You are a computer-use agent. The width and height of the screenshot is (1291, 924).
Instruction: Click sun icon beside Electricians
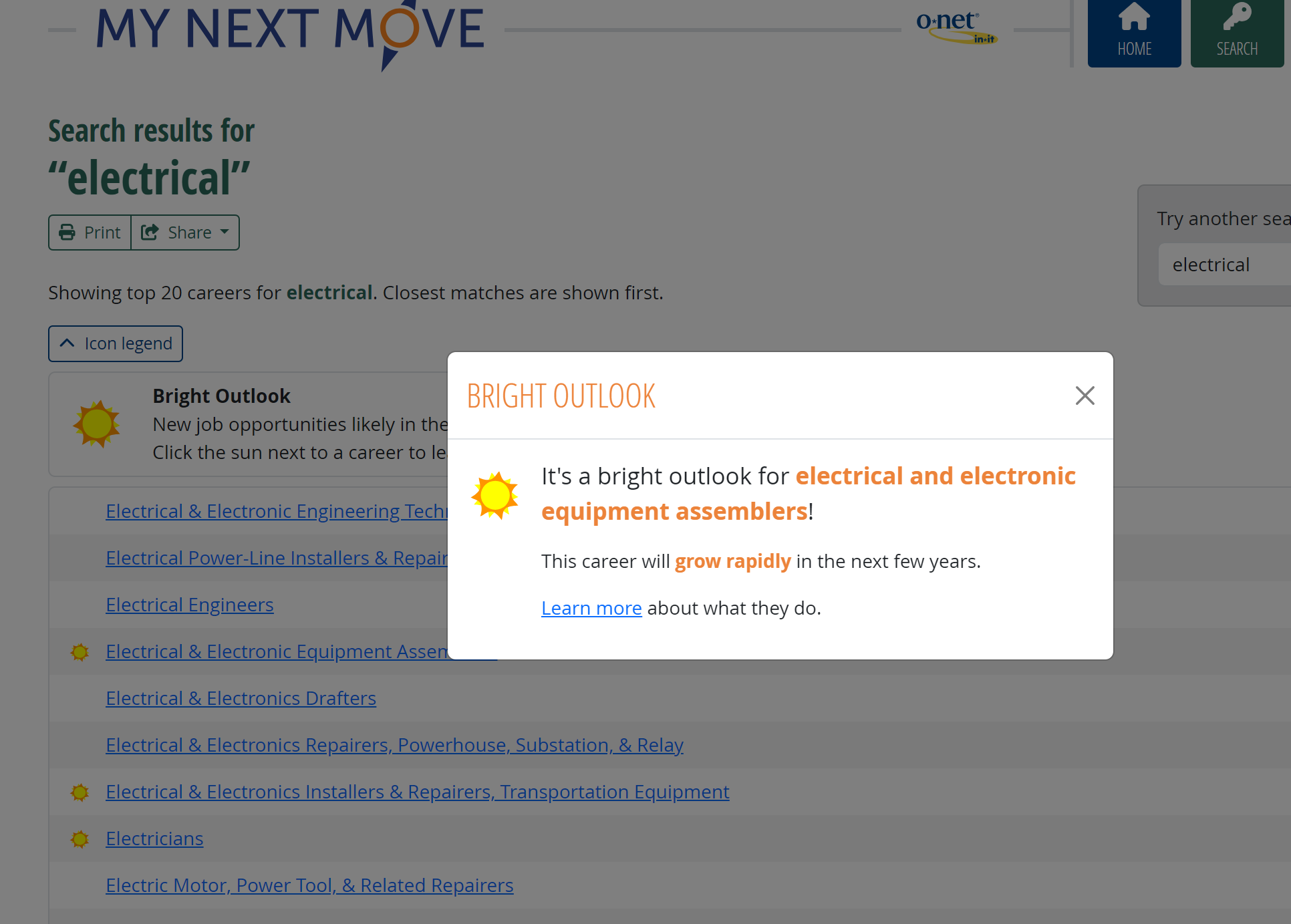tap(80, 839)
